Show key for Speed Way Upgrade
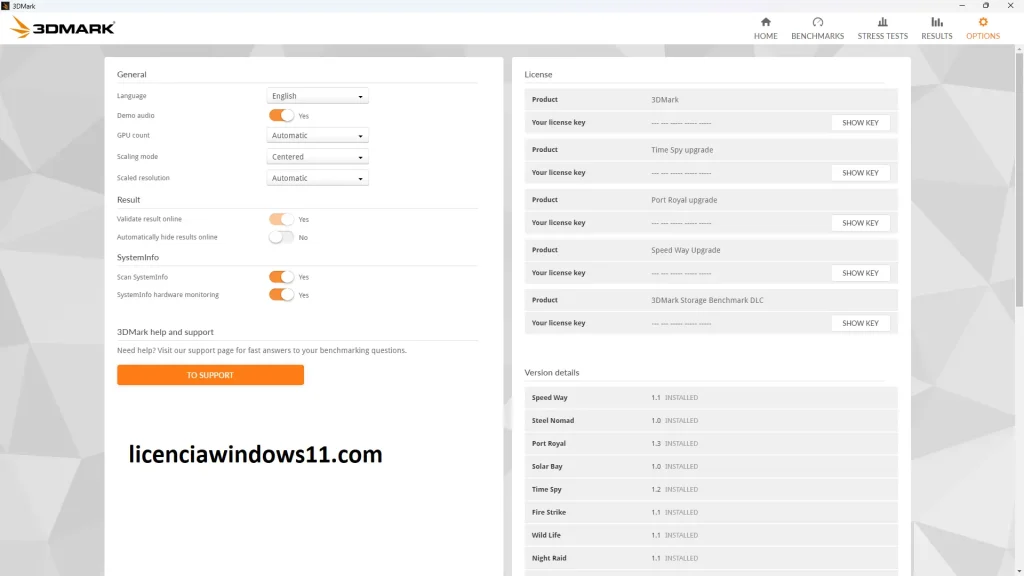 pos(860,273)
